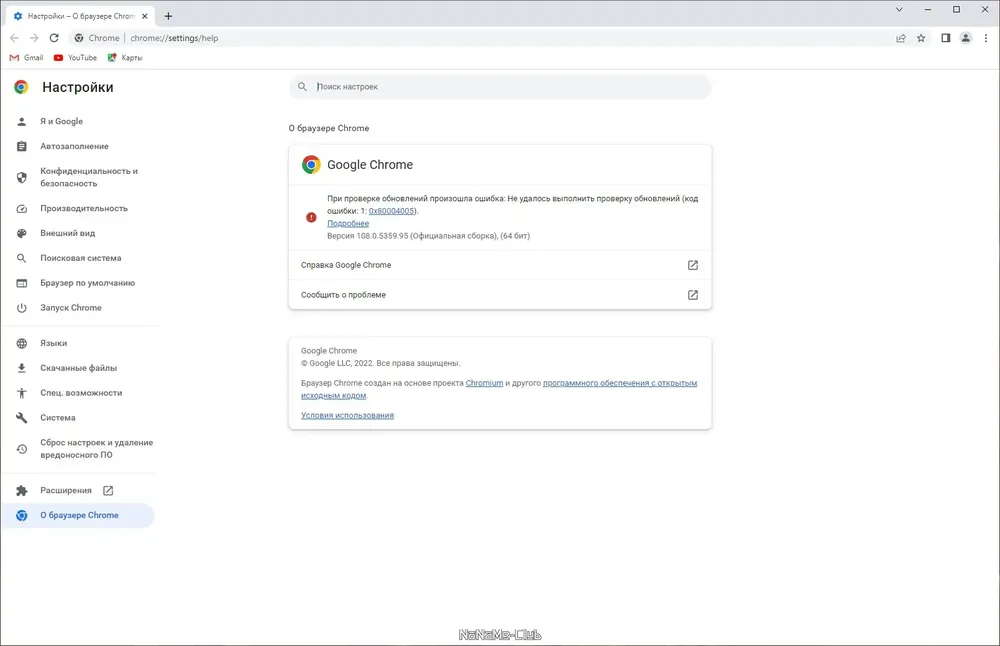This screenshot has width=1000, height=646.
Task: Minimize the Chrome window
Action: pyautogui.click(x=928, y=10)
